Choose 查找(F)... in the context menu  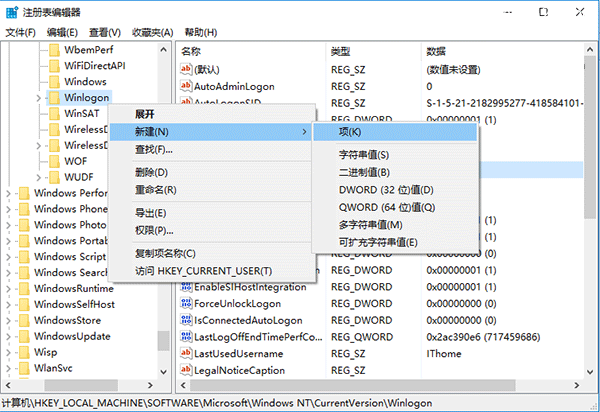coord(212,150)
